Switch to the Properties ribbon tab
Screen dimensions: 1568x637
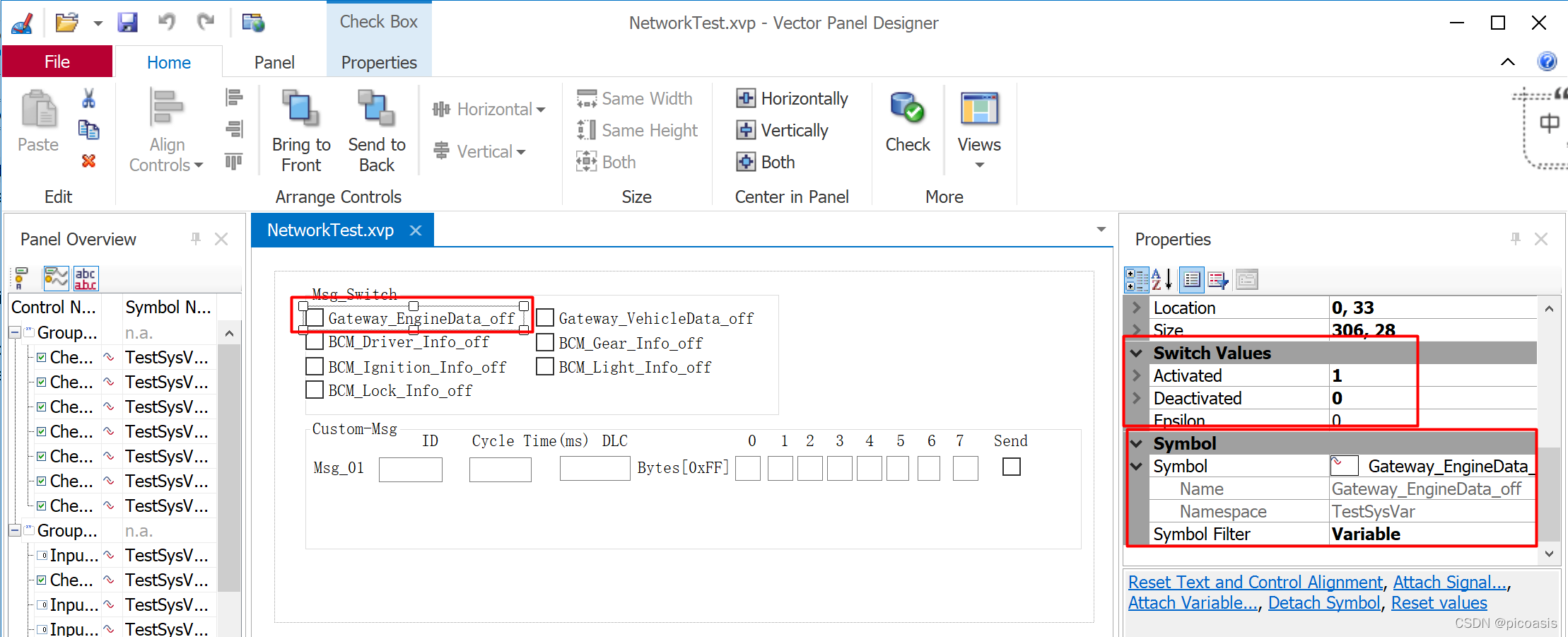click(x=379, y=62)
